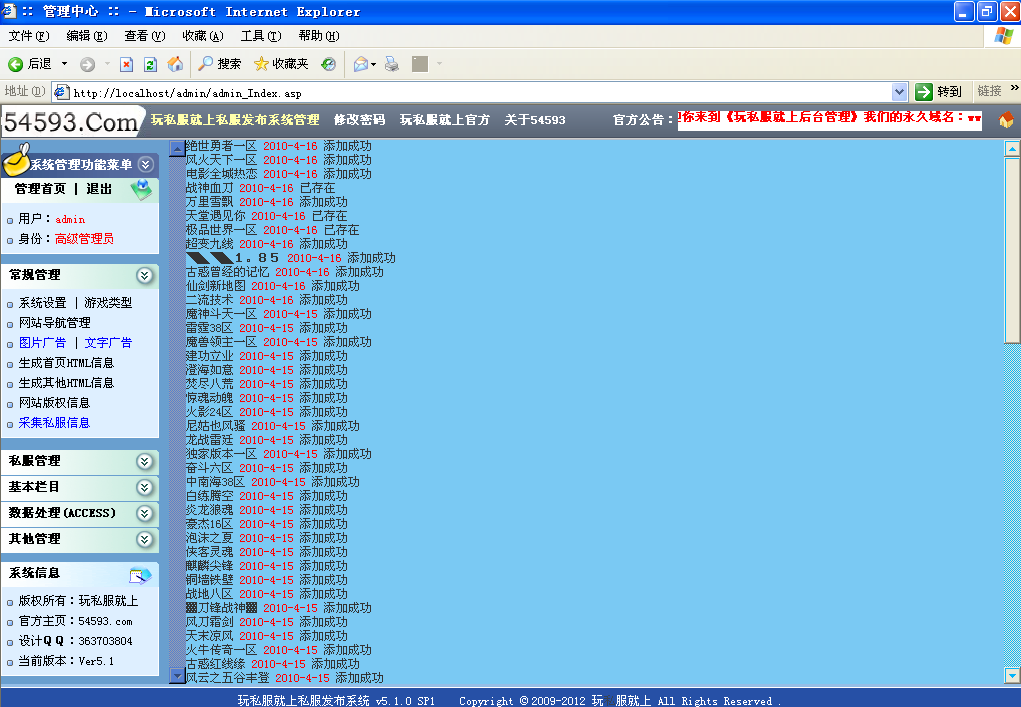Open the 工具(T) menu
Viewport: 1021px width, 707px height.
coord(260,36)
